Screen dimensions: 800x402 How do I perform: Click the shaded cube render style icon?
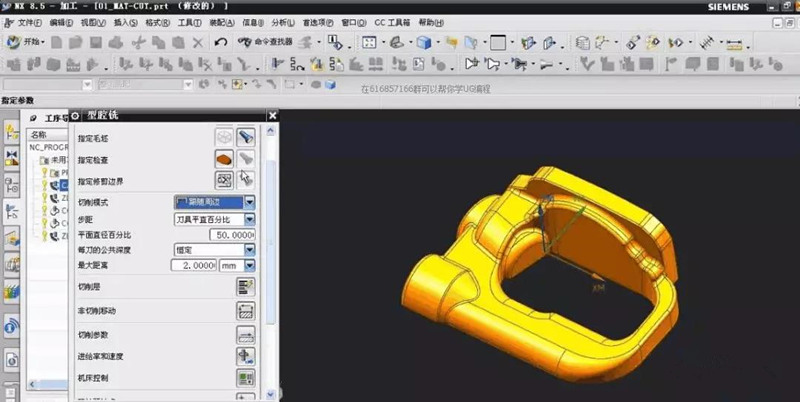click(424, 42)
